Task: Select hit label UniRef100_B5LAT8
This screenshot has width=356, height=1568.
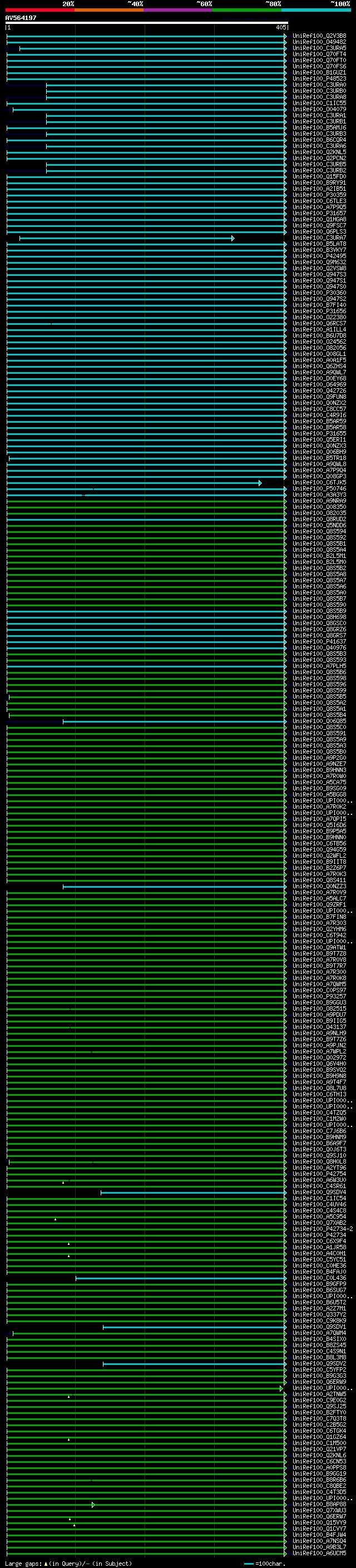Action: (319, 244)
